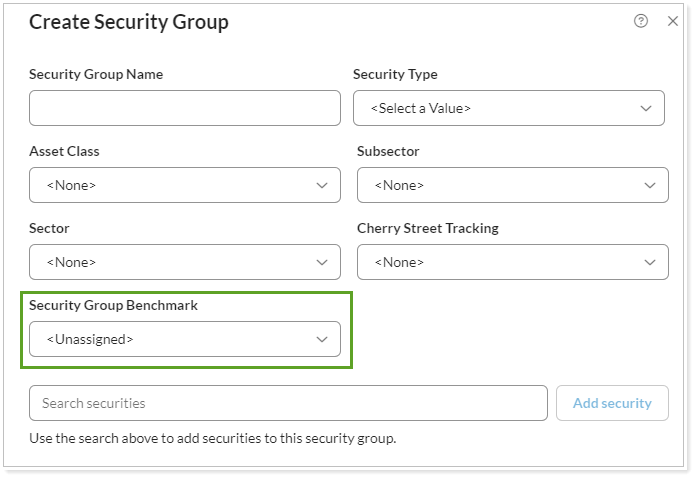
Task: Click into the Search securities box
Action: pyautogui.click(x=288, y=403)
